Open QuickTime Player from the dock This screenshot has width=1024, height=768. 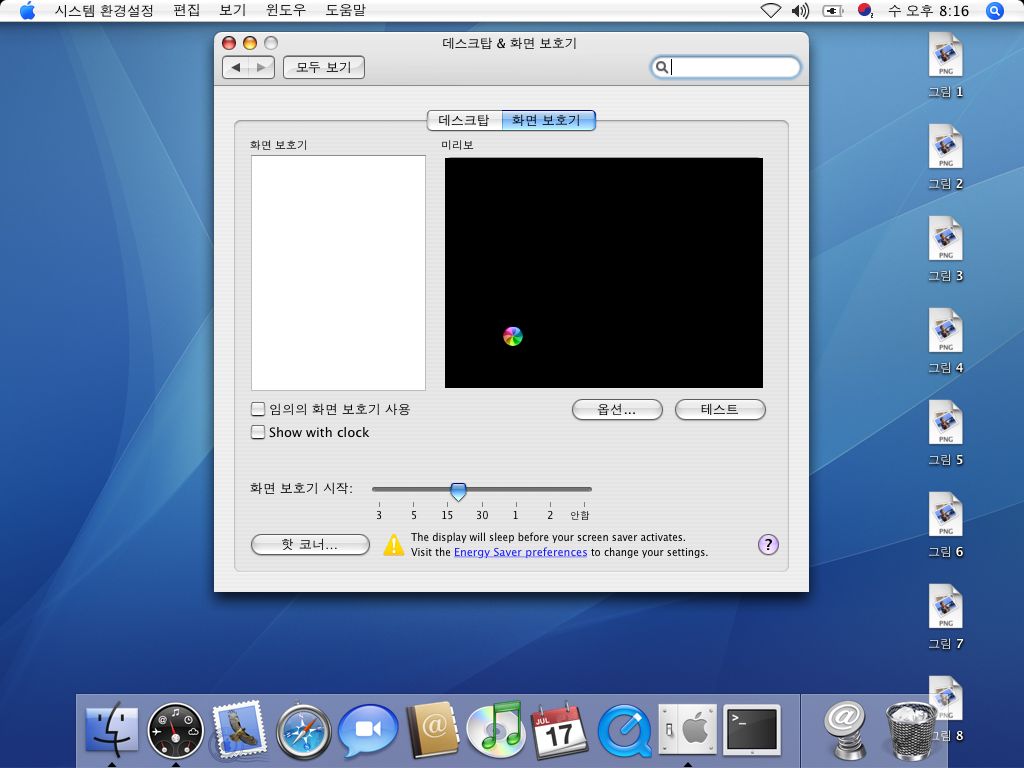click(624, 732)
